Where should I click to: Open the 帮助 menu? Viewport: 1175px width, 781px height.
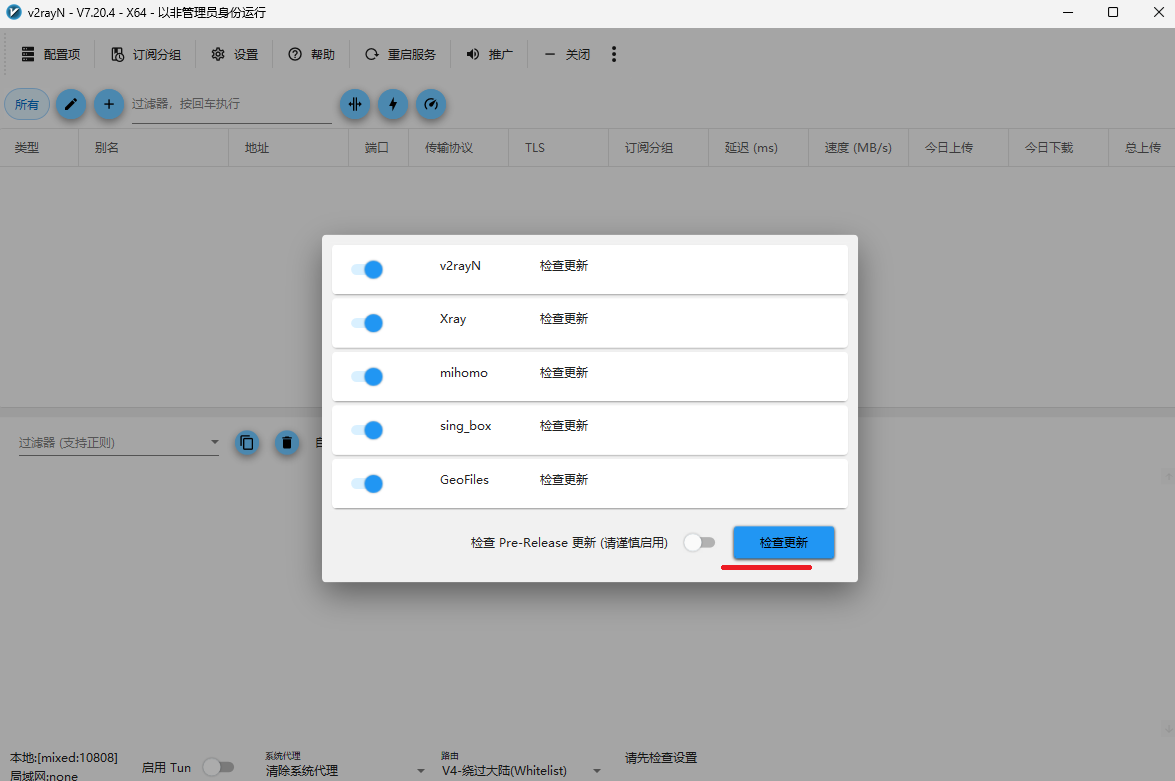312,55
